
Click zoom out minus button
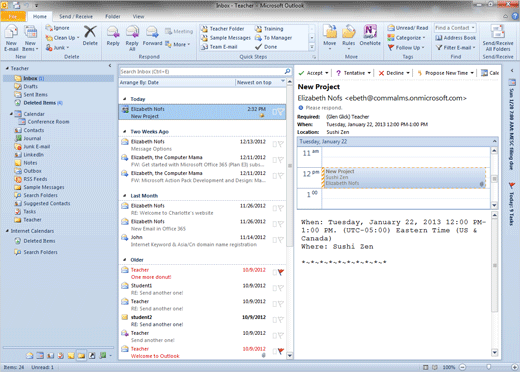(463, 367)
